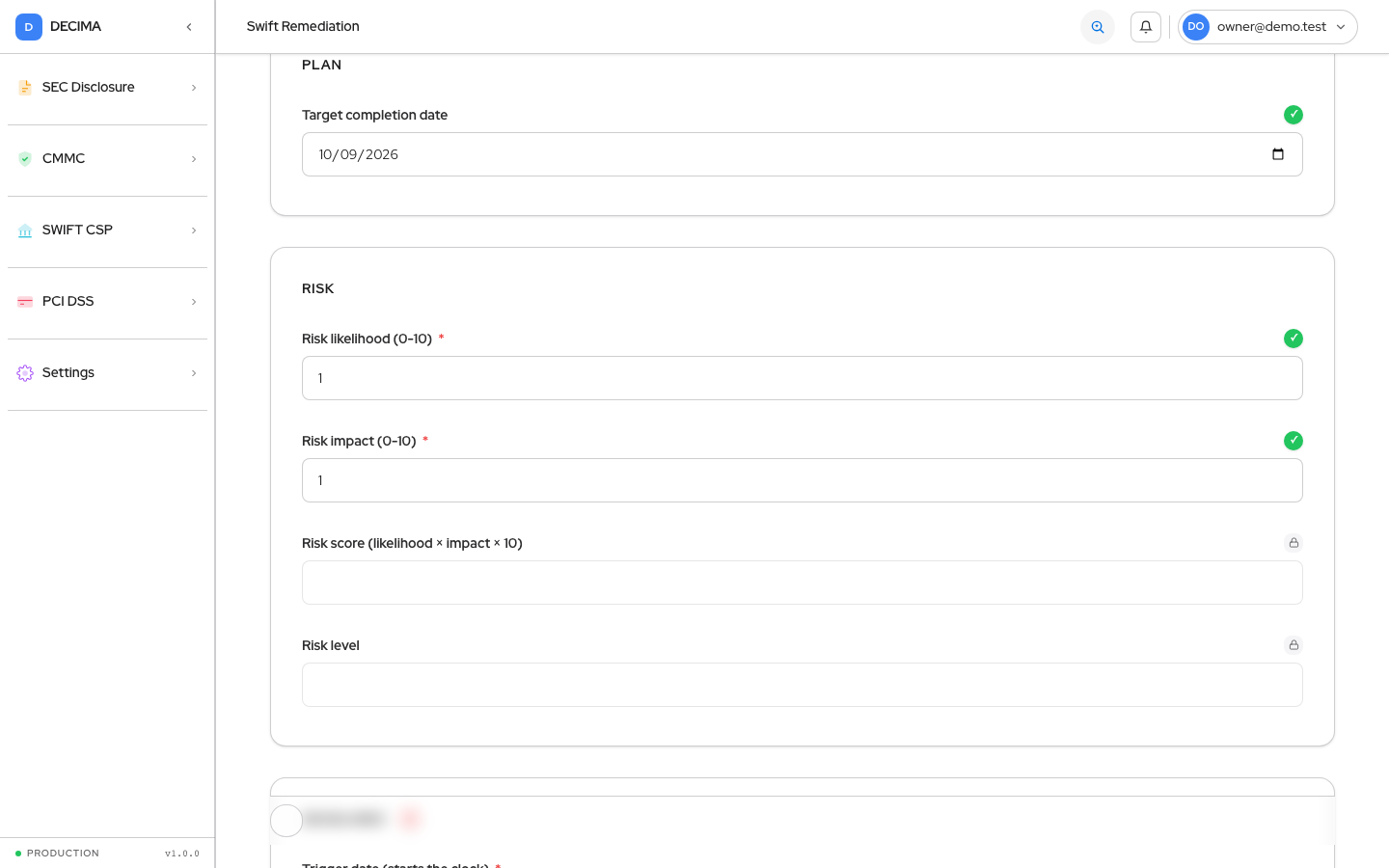Click the magnifier search icon in header
Image resolution: width=1389 pixels, height=868 pixels.
click(1098, 27)
